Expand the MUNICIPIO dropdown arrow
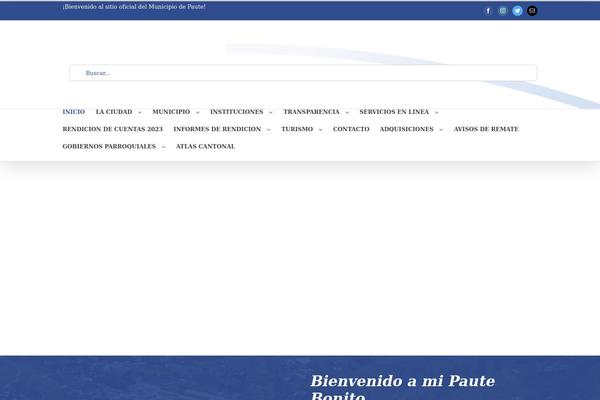600x400 pixels. pyautogui.click(x=197, y=113)
